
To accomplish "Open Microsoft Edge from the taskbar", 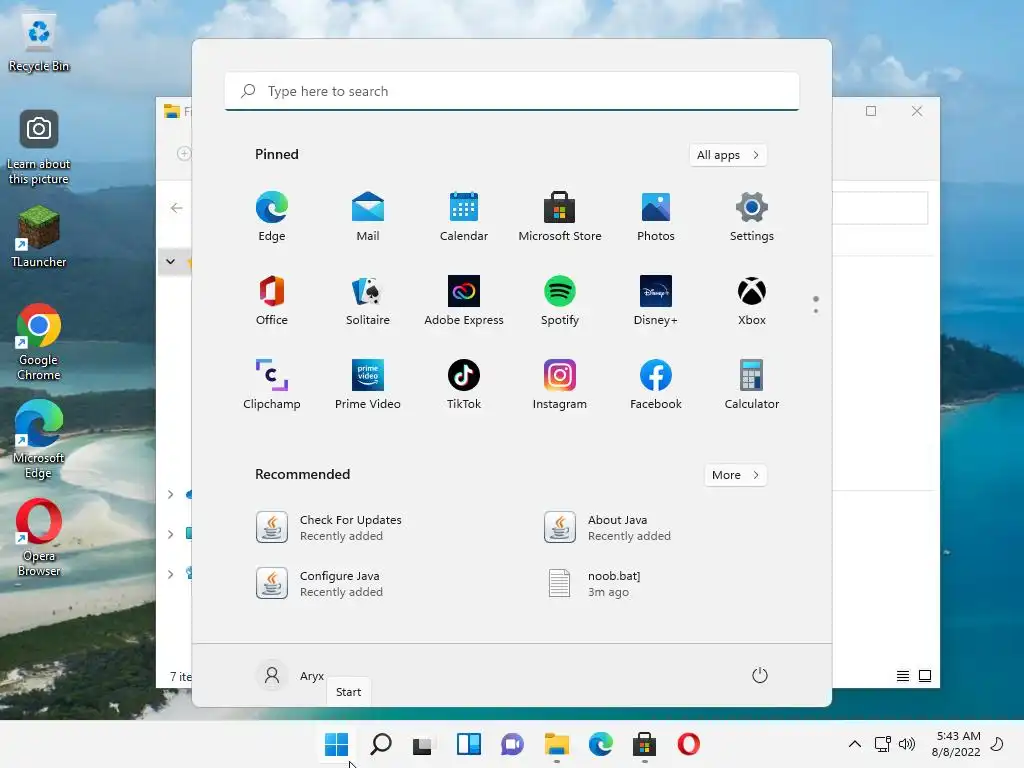I will point(600,744).
